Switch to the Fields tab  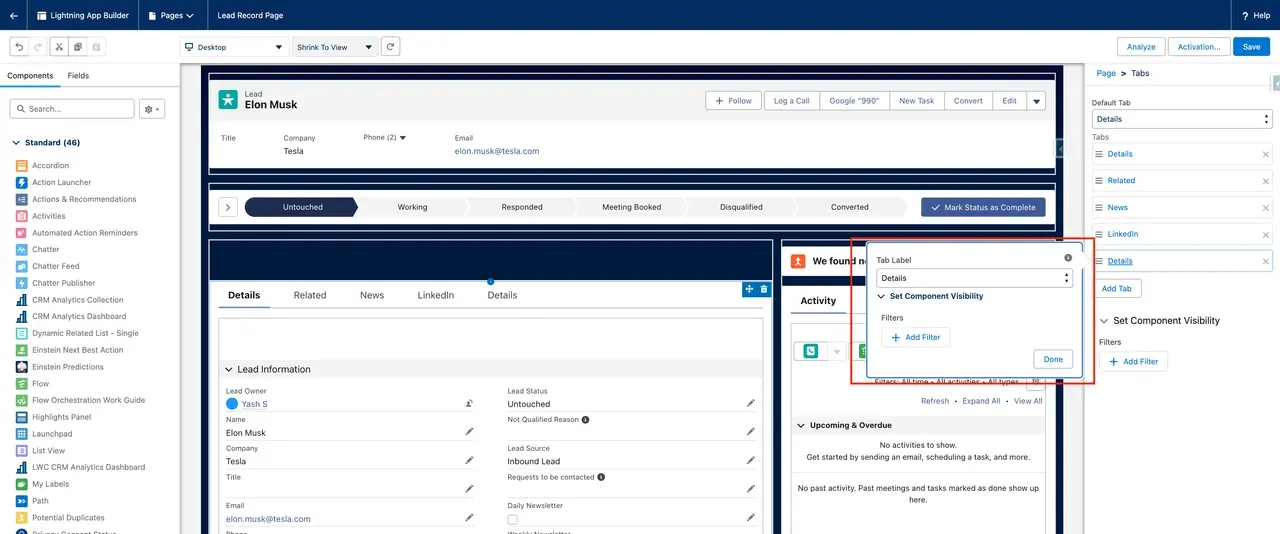pyautogui.click(x=78, y=76)
